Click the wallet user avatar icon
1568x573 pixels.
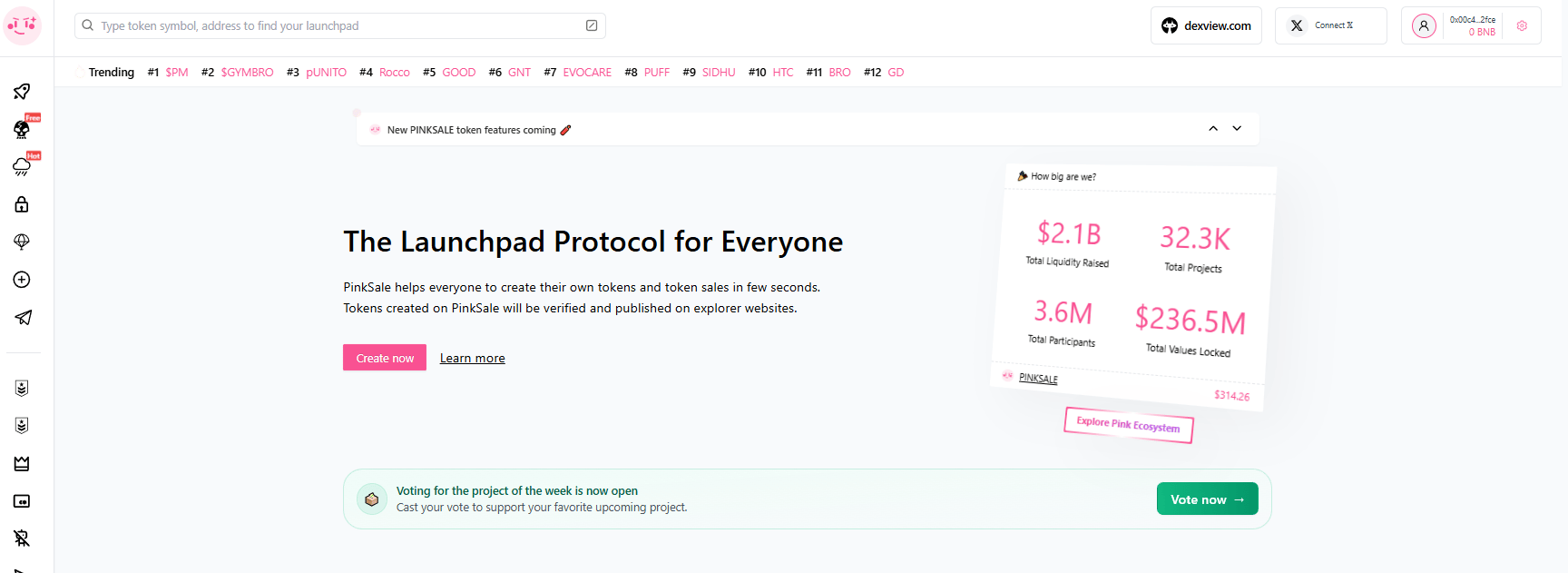click(x=1424, y=25)
